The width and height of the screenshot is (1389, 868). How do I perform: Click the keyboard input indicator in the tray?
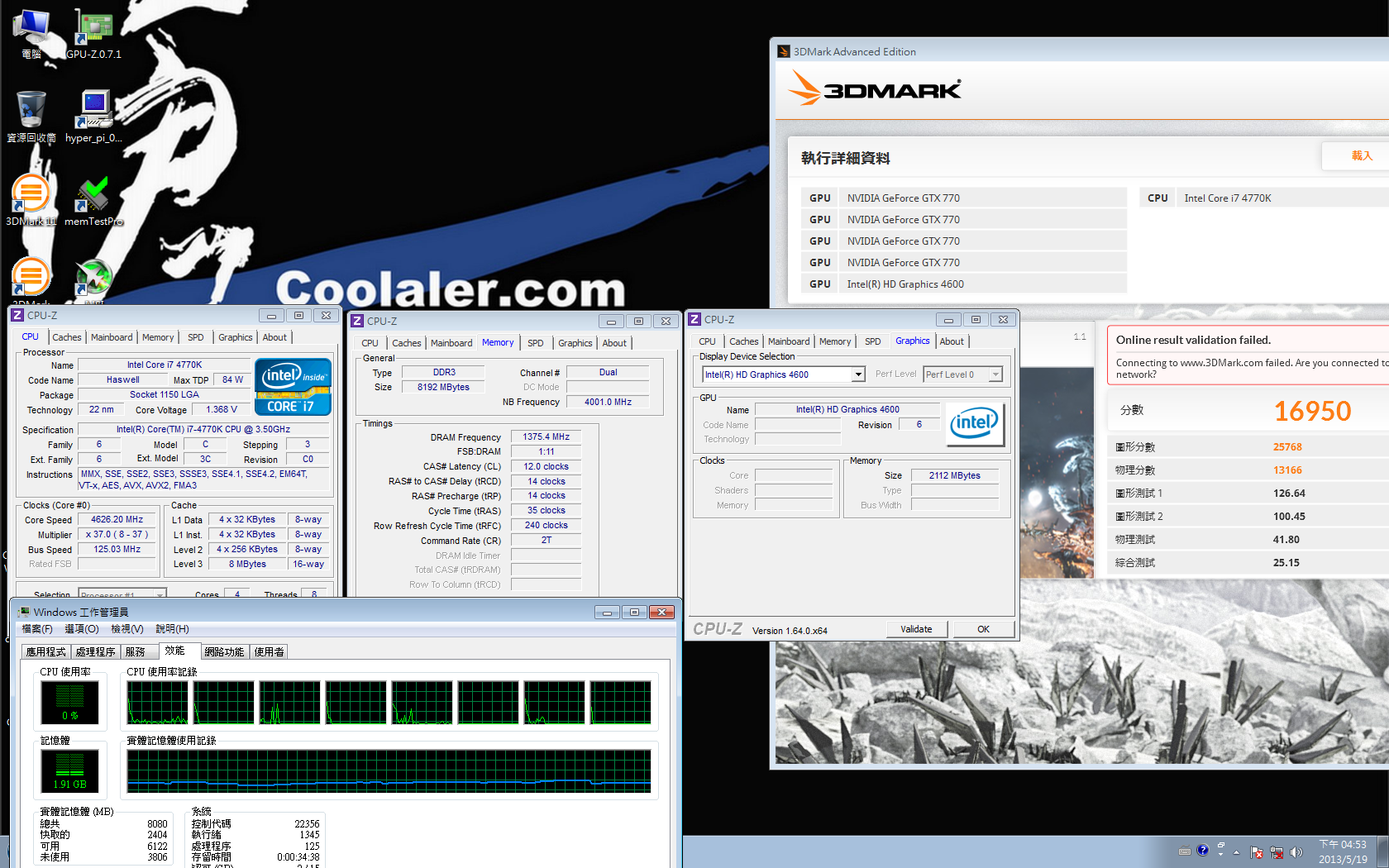tap(1185, 851)
